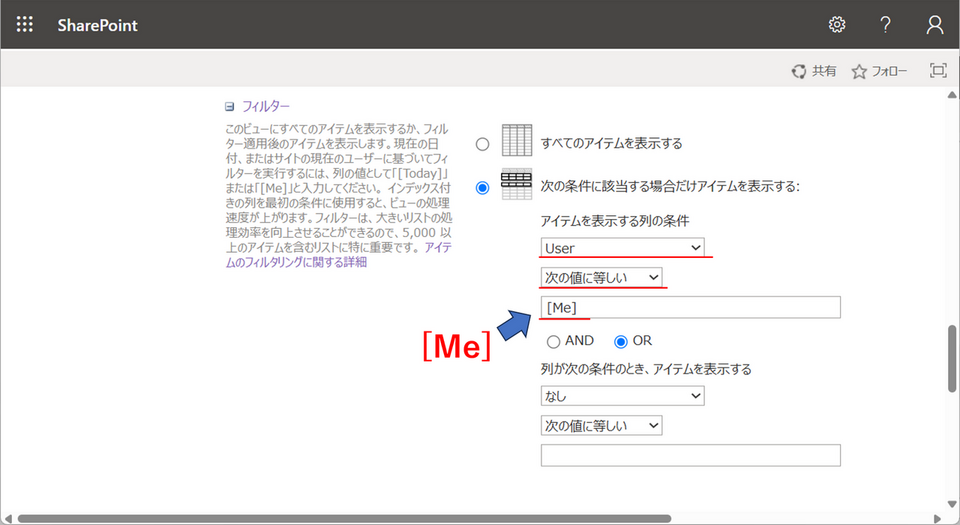Click the 共有 share button
The image size is (960, 525).
pos(814,71)
